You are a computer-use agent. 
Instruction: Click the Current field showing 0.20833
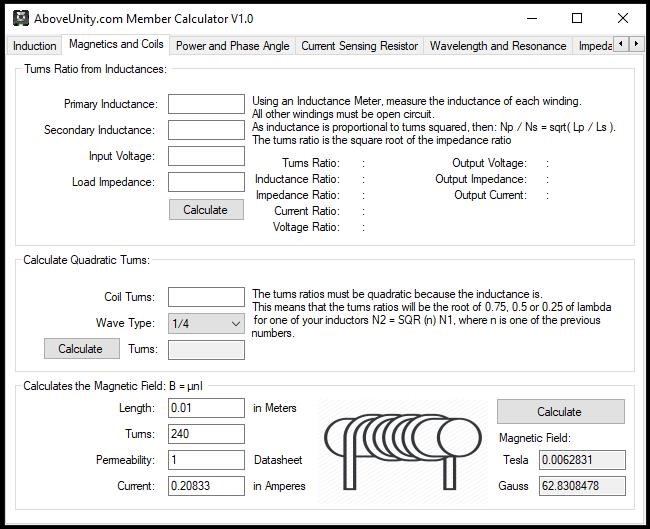[x=206, y=486]
